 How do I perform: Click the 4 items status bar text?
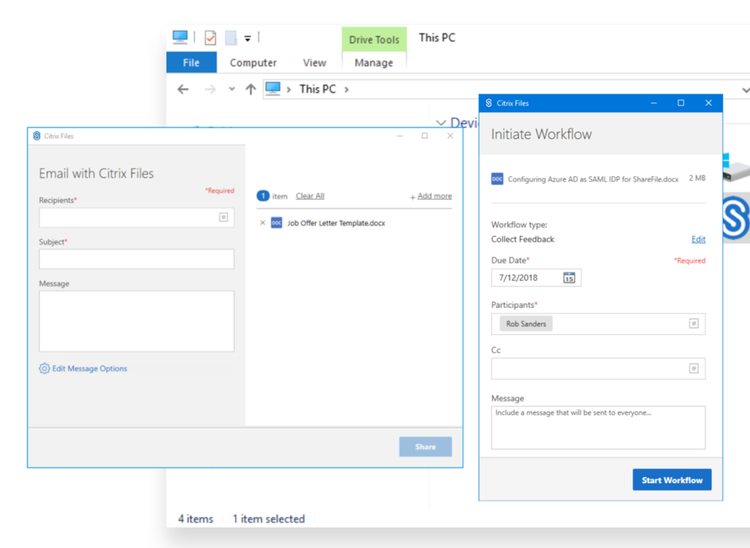point(196,519)
